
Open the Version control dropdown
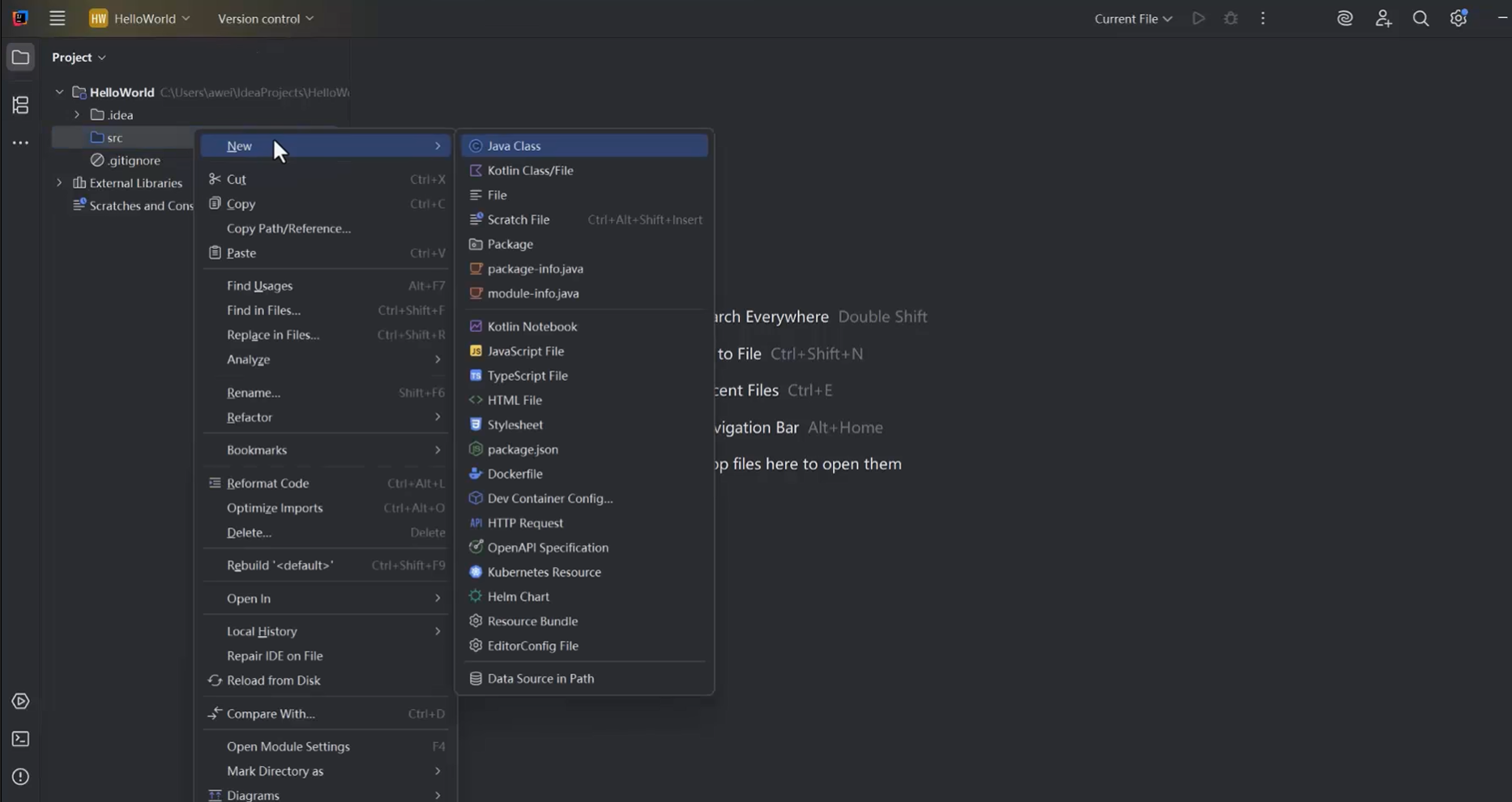(x=265, y=19)
